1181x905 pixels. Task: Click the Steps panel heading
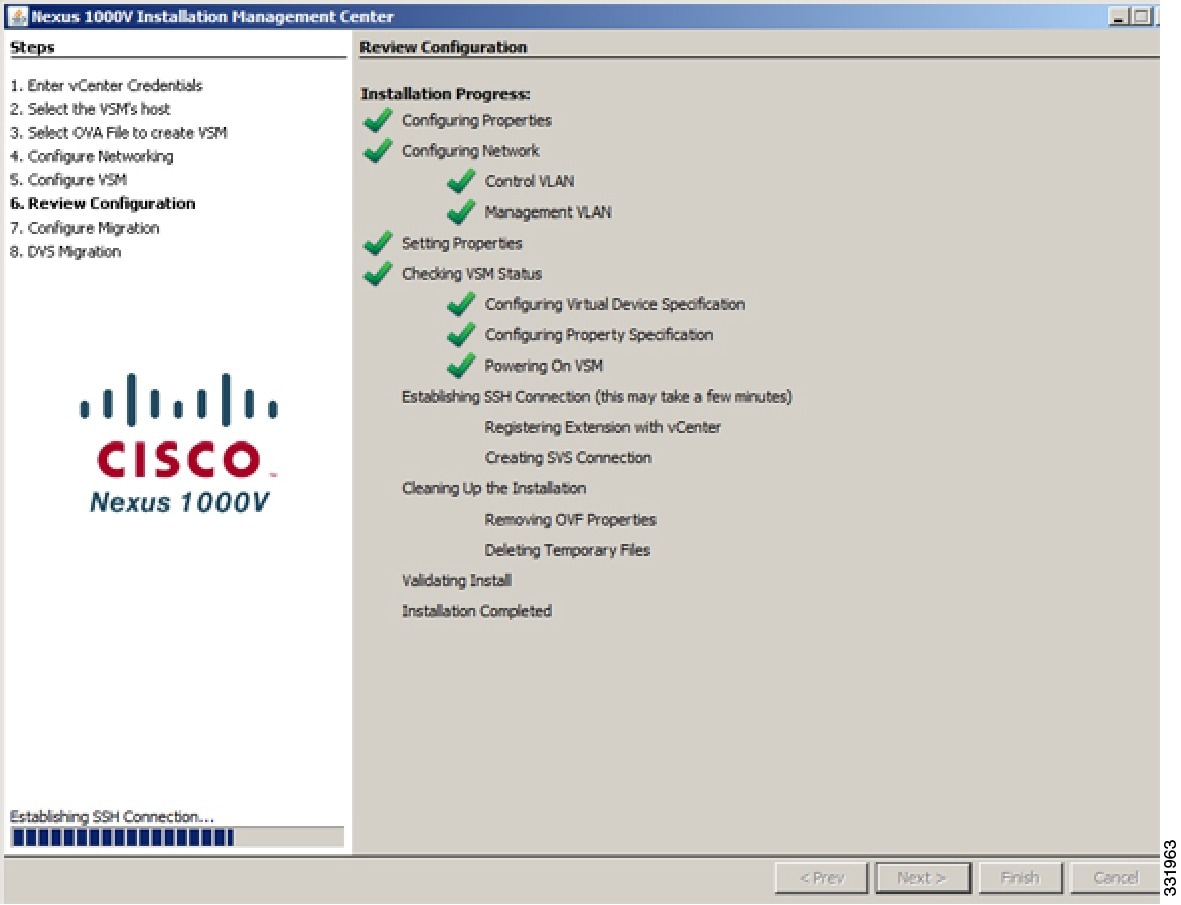(32, 47)
